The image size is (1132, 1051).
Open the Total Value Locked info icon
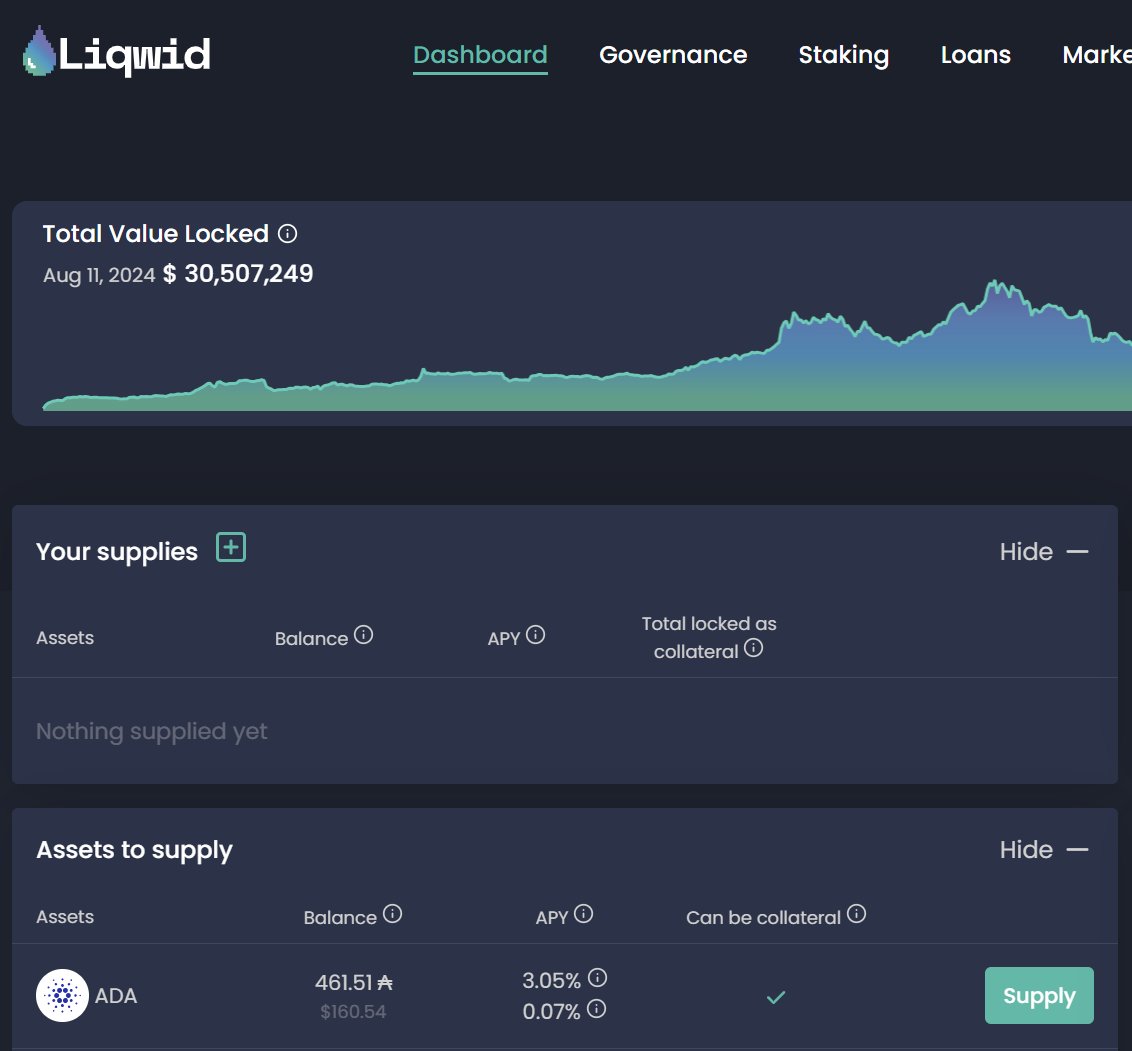click(287, 234)
